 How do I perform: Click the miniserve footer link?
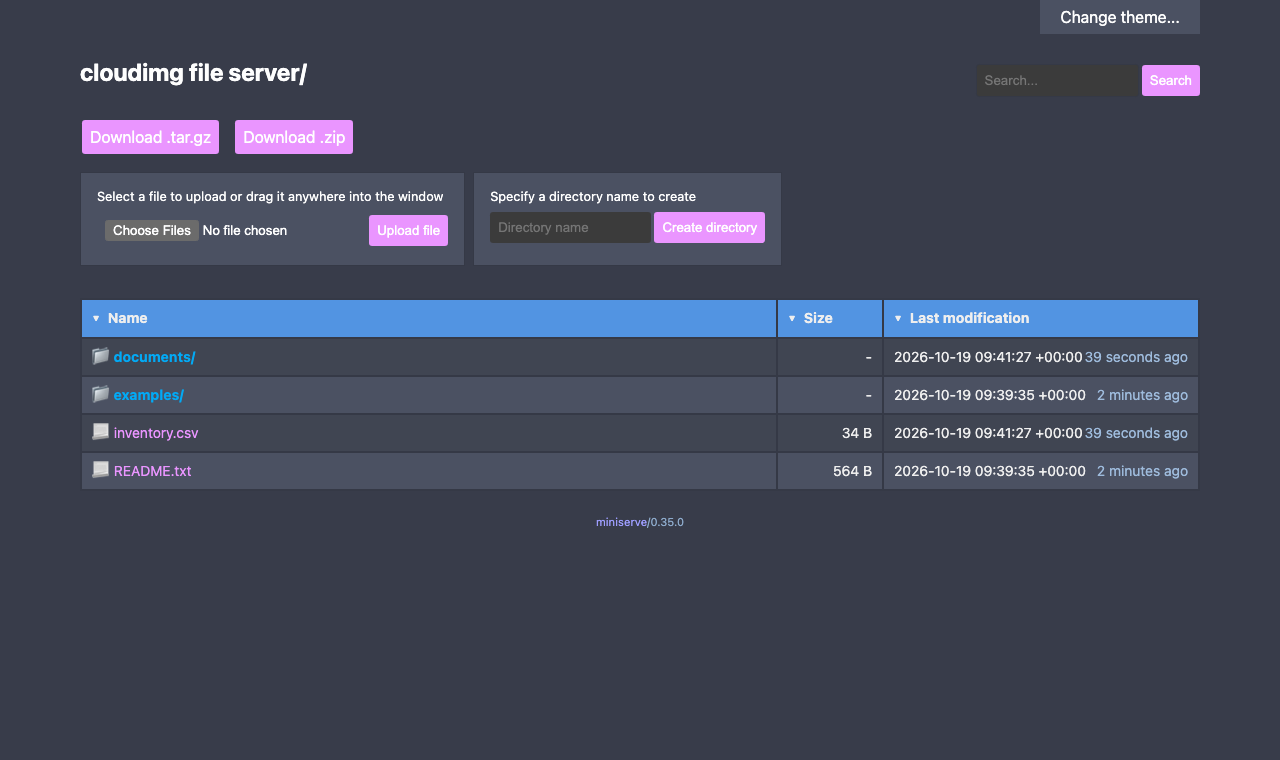[x=621, y=522]
